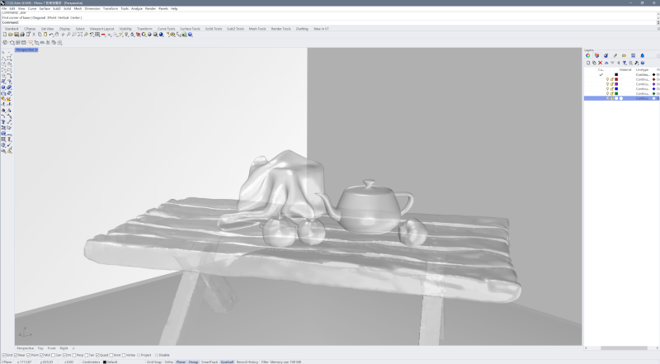Enable the Perp osnap checkbox
The width and height of the screenshot is (660, 364).
point(74,355)
